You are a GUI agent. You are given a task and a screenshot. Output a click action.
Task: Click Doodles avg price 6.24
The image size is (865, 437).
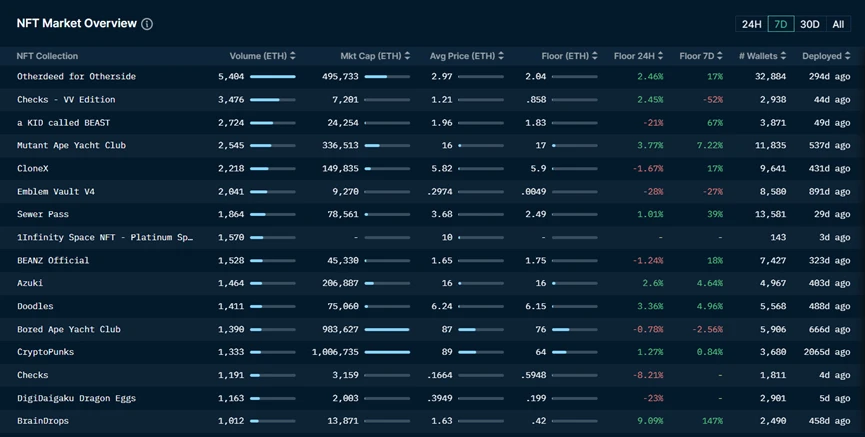pyautogui.click(x=442, y=306)
